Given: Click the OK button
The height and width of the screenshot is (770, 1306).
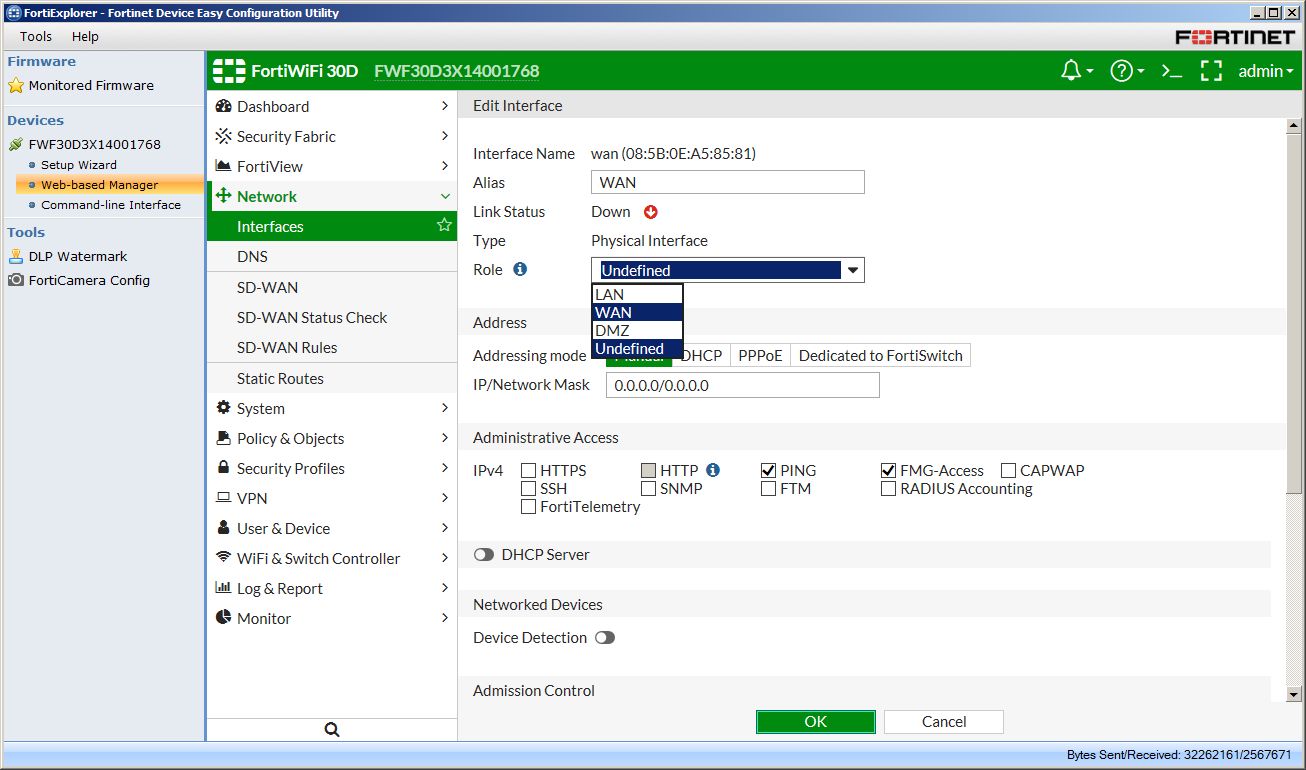Looking at the screenshot, I should pos(816,722).
